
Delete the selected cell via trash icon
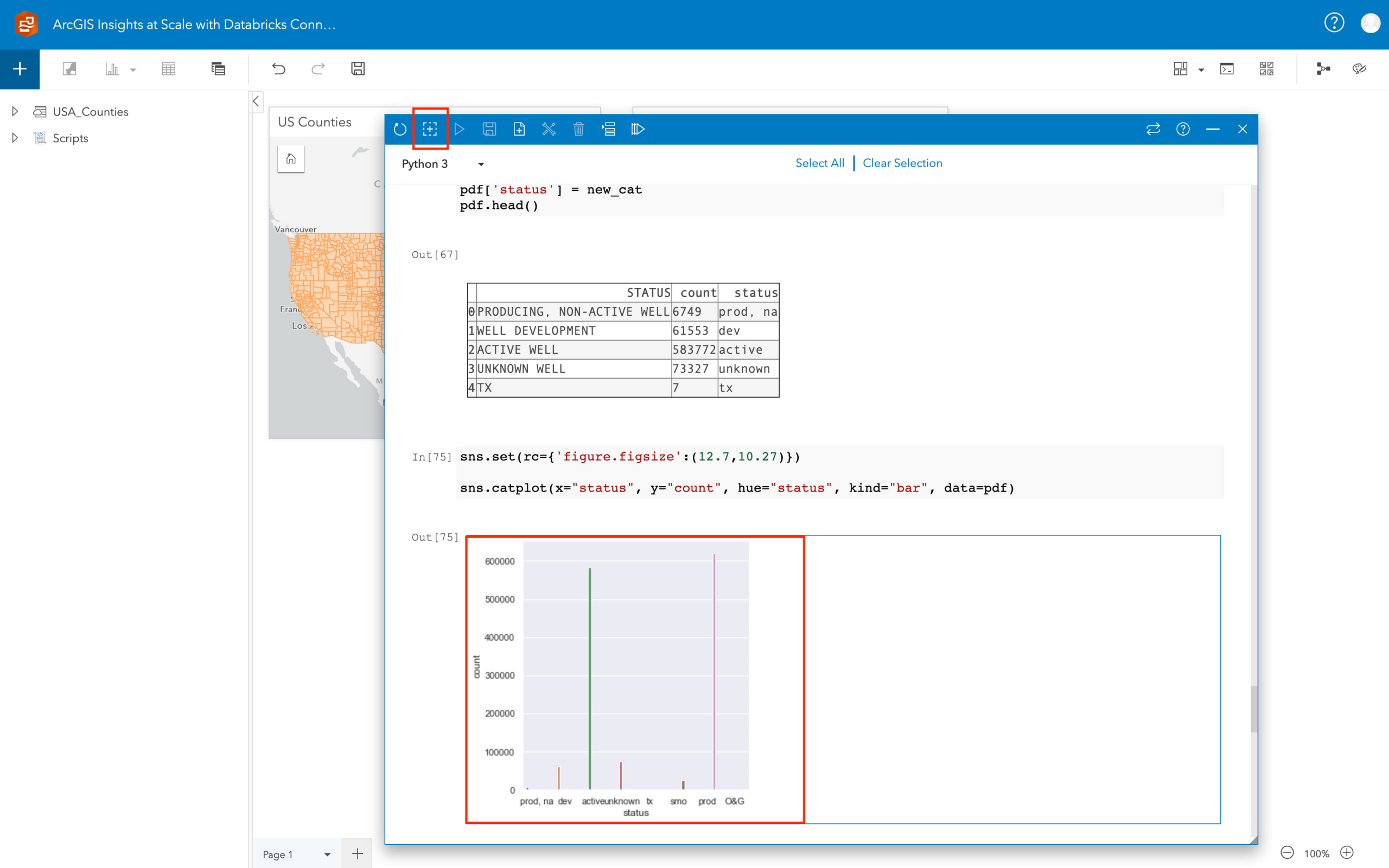coord(578,129)
